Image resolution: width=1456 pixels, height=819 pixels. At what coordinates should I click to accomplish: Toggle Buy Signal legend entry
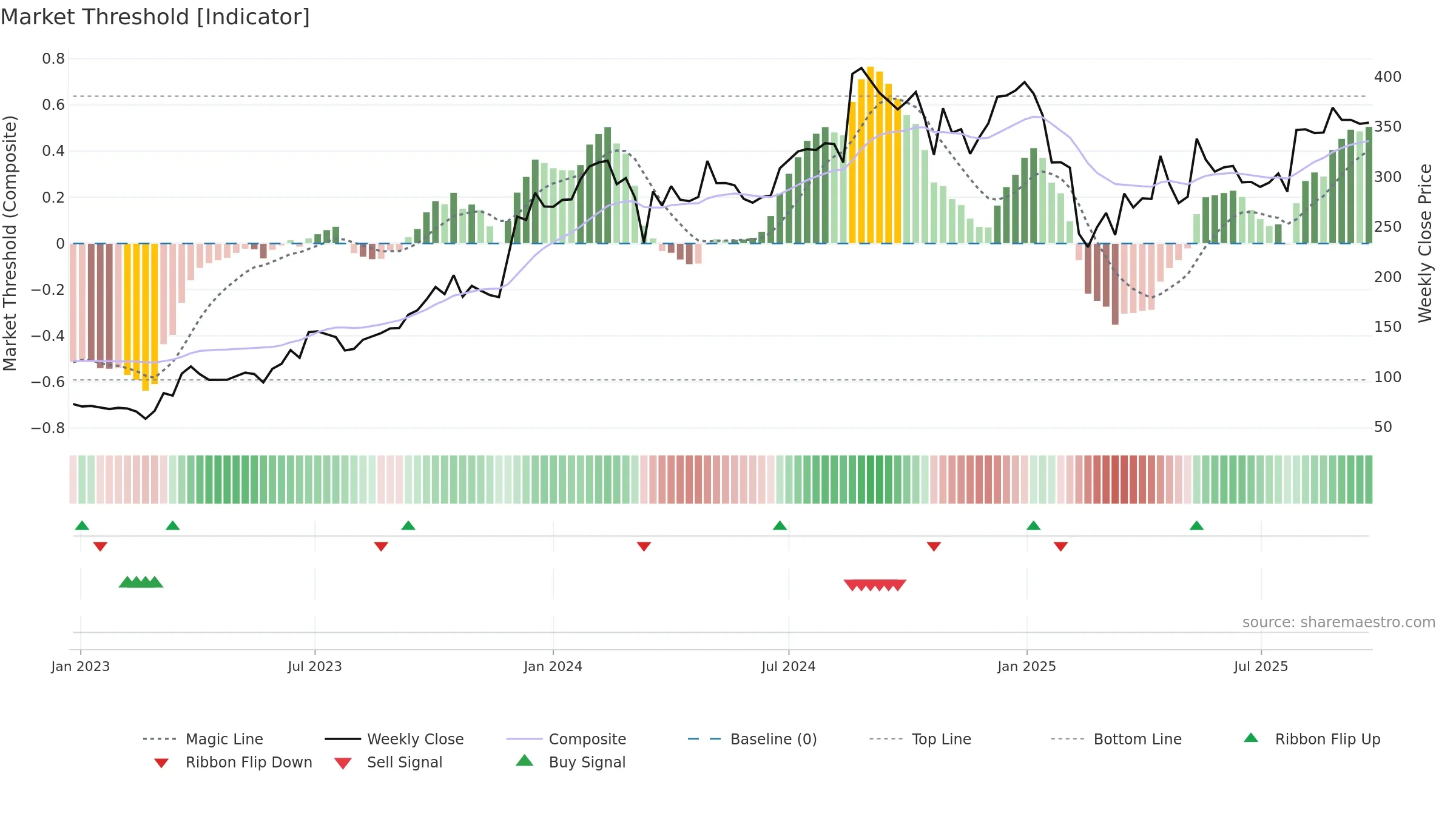(x=570, y=762)
